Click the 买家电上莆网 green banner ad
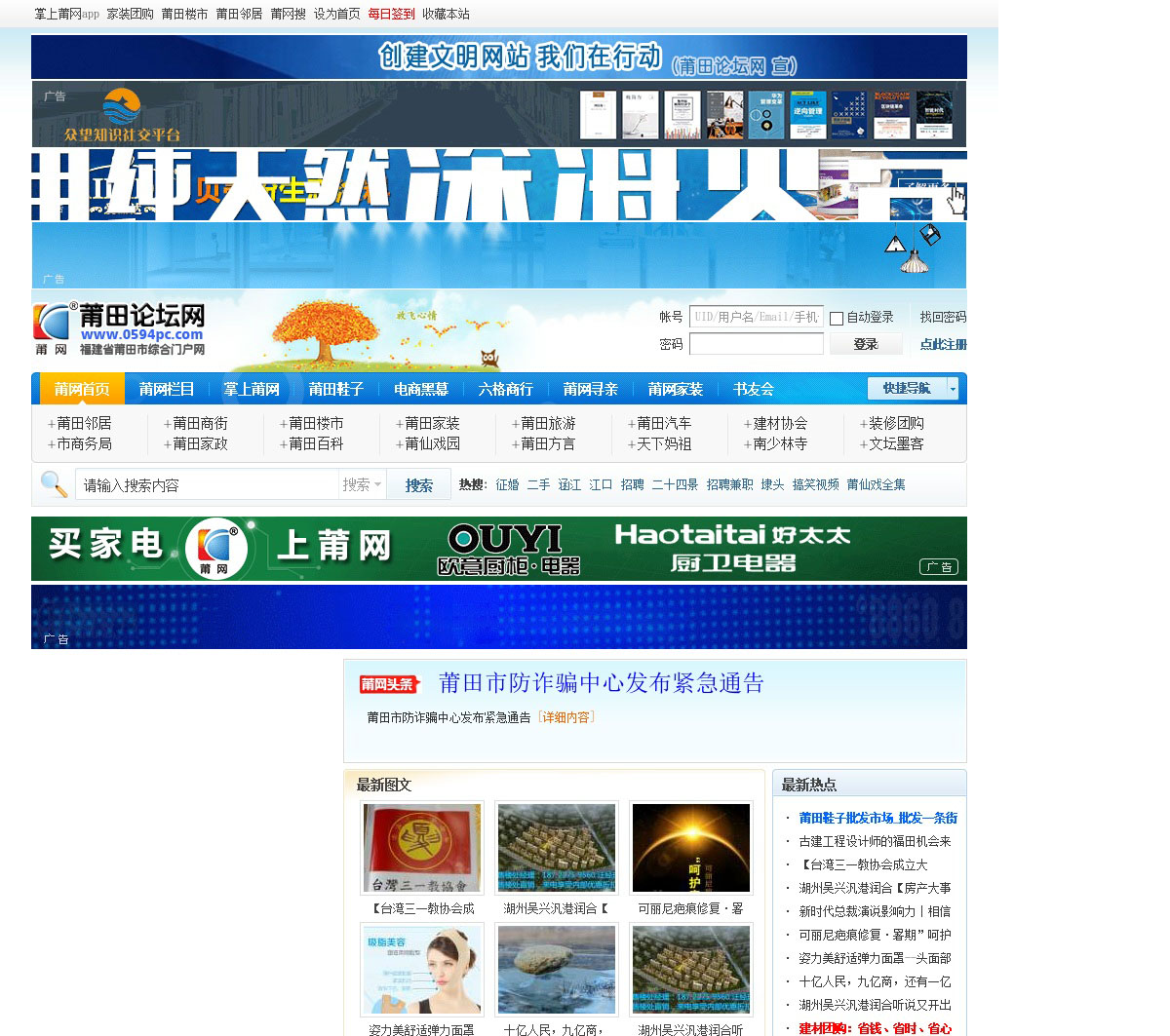The width and height of the screenshot is (1170, 1036). (x=499, y=549)
